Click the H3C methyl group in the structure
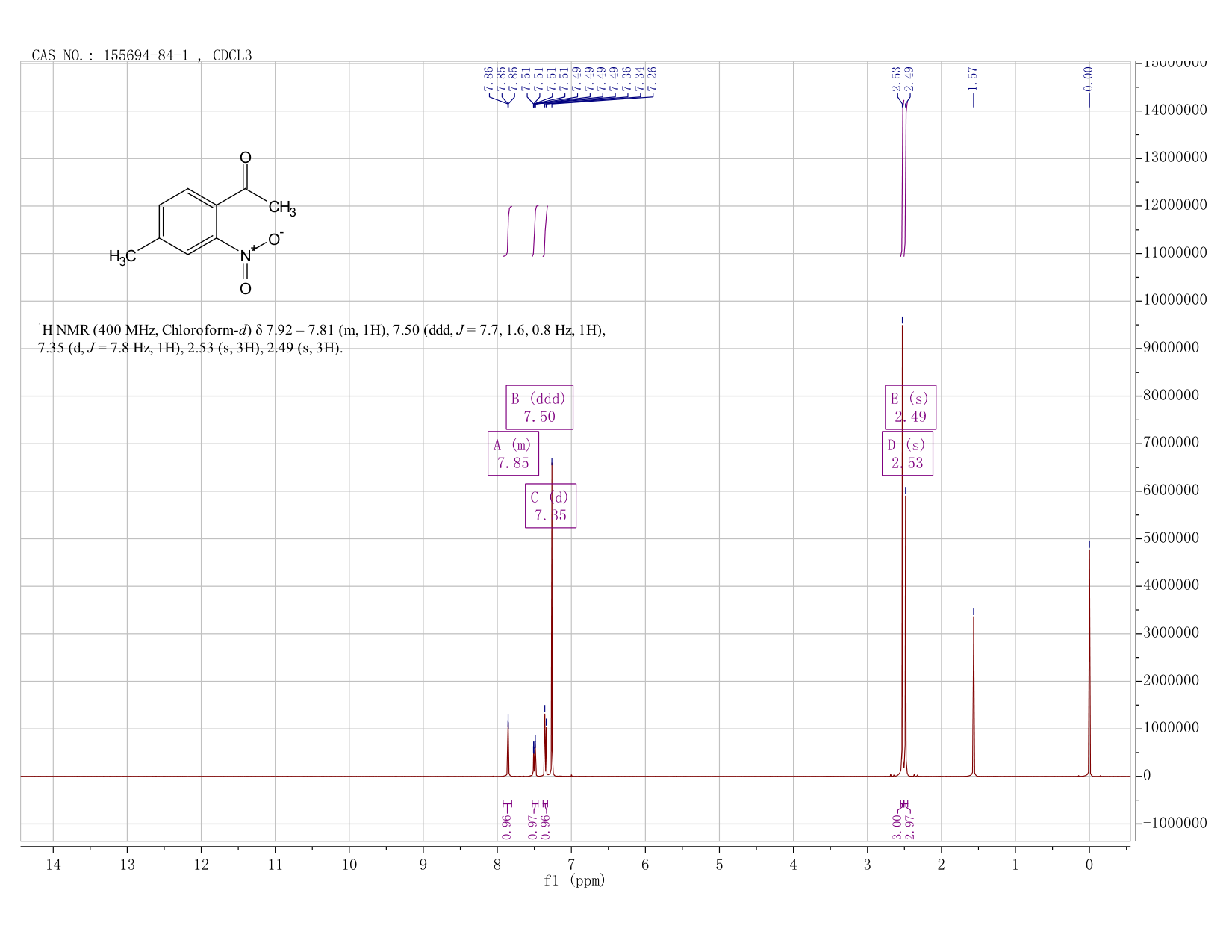 [x=123, y=257]
